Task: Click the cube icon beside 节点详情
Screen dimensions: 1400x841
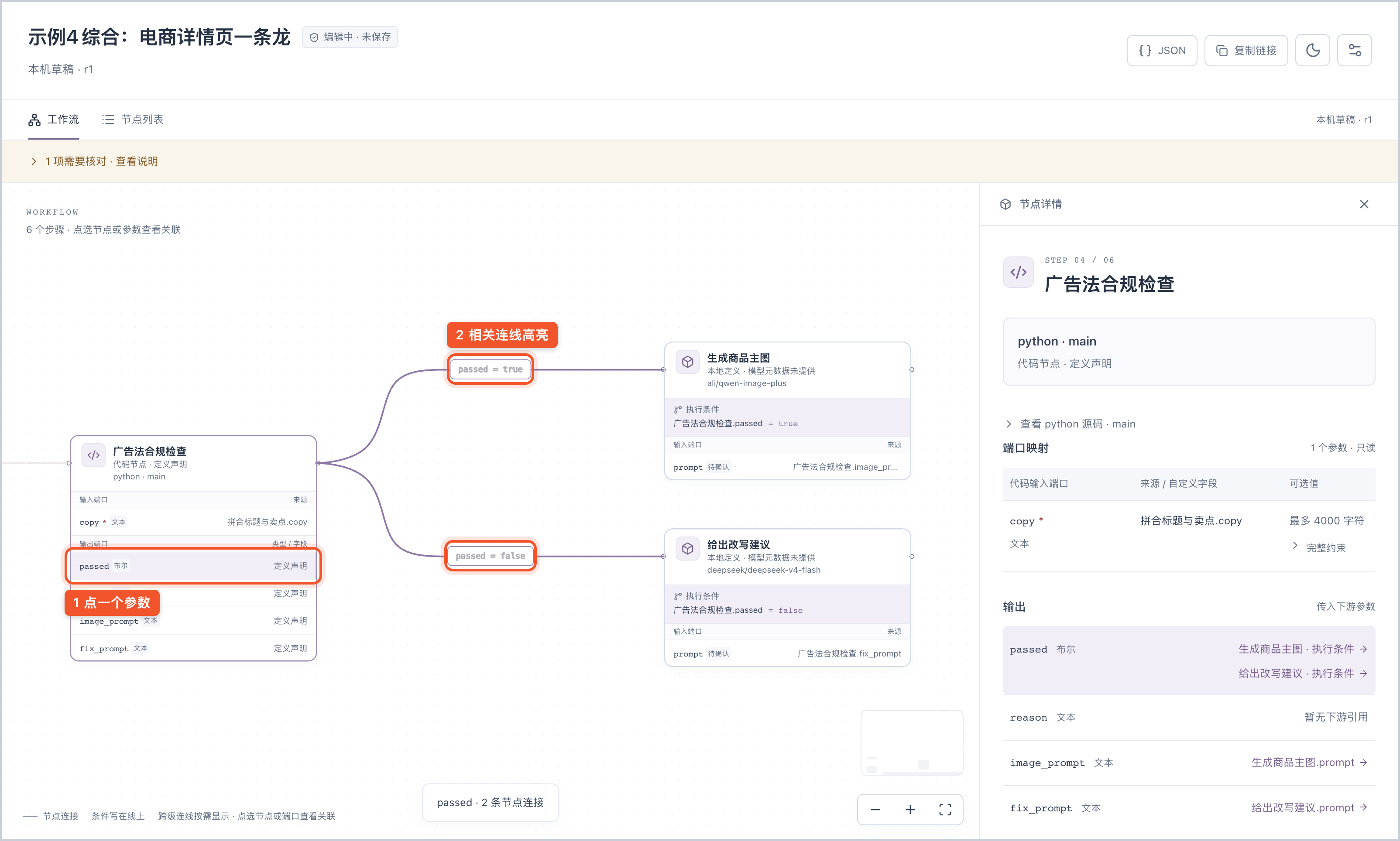Action: (1005, 204)
